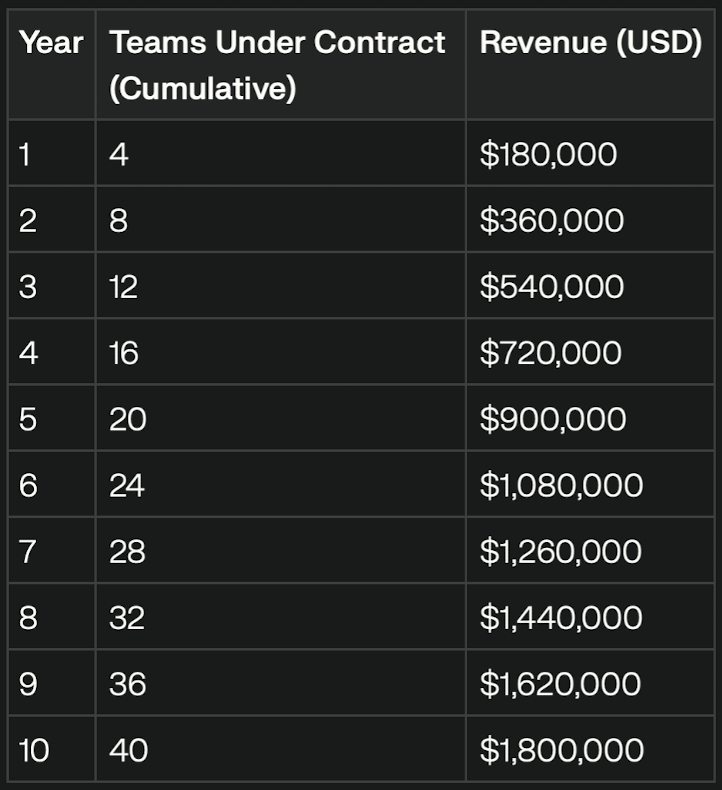Click the $1,800,000 revenue cell
722x790 pixels.
coord(560,749)
